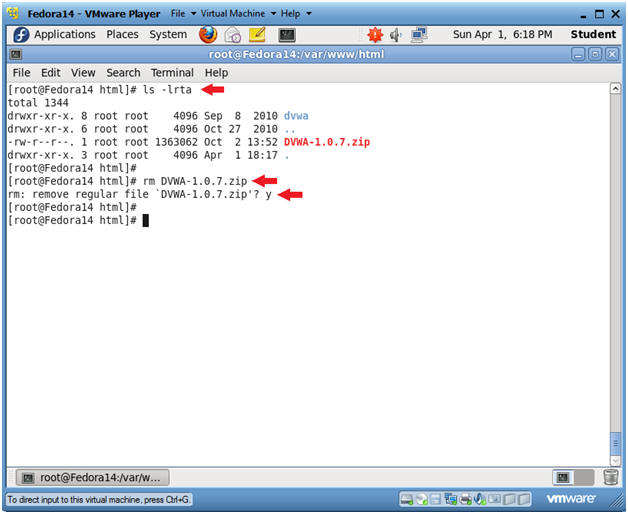628x514 pixels.
Task: Click the VMware sound card status icon
Action: click(x=479, y=499)
